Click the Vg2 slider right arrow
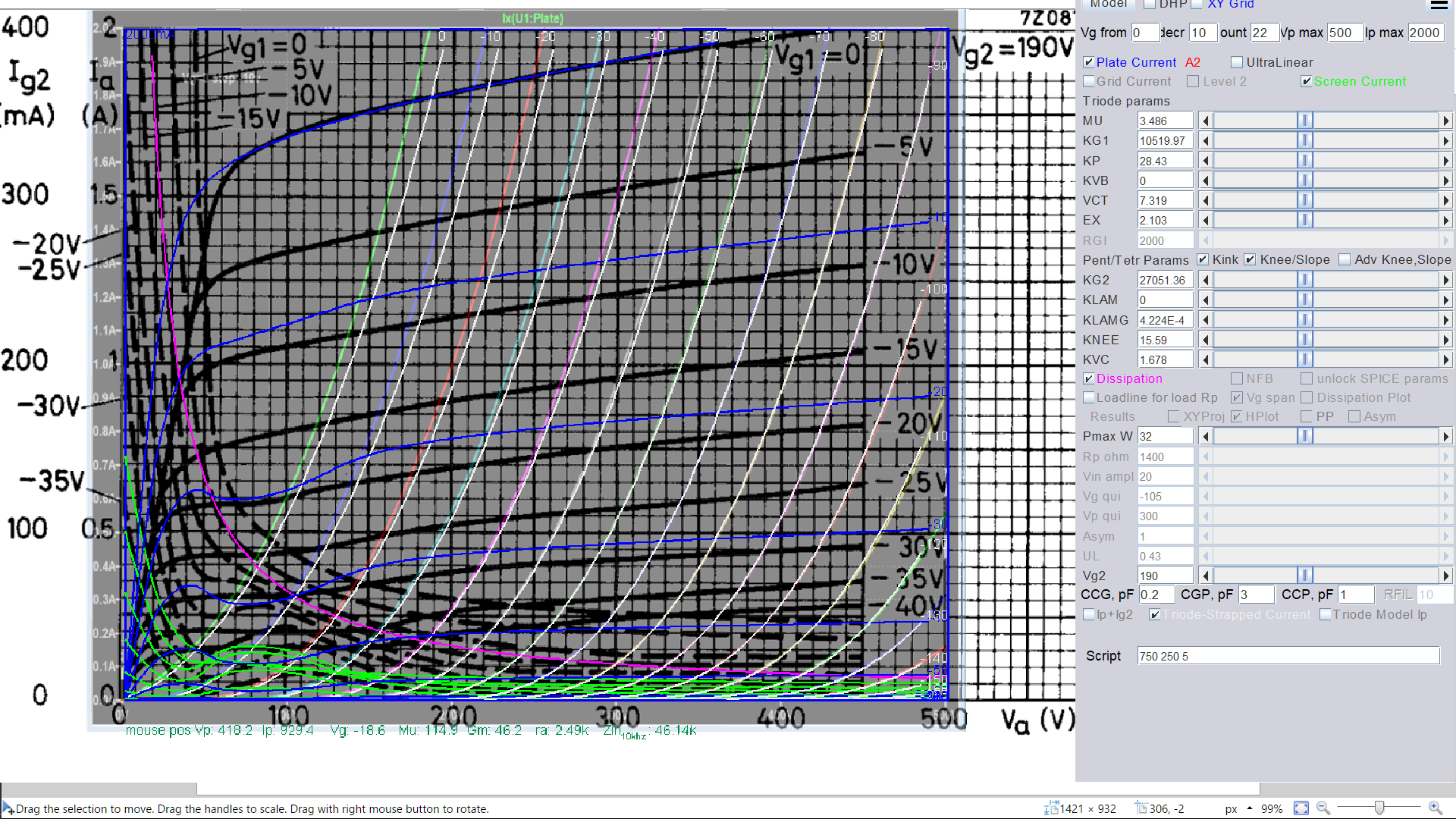Image resolution: width=1456 pixels, height=819 pixels. 1445,576
